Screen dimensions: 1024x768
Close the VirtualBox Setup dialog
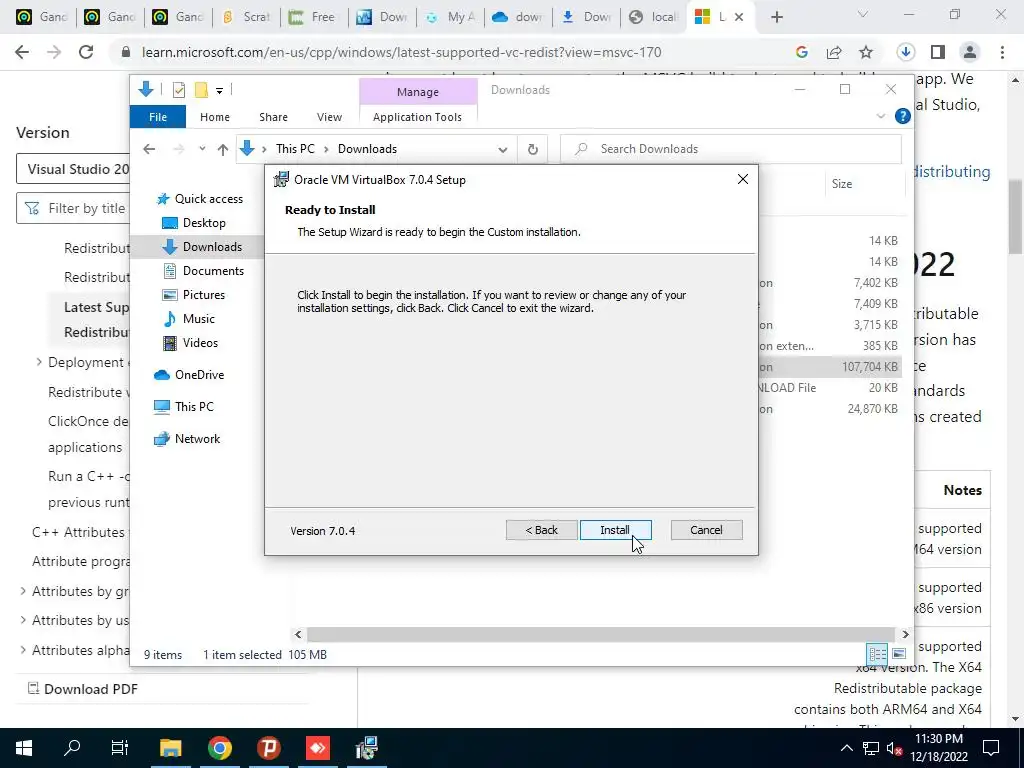coord(743,179)
